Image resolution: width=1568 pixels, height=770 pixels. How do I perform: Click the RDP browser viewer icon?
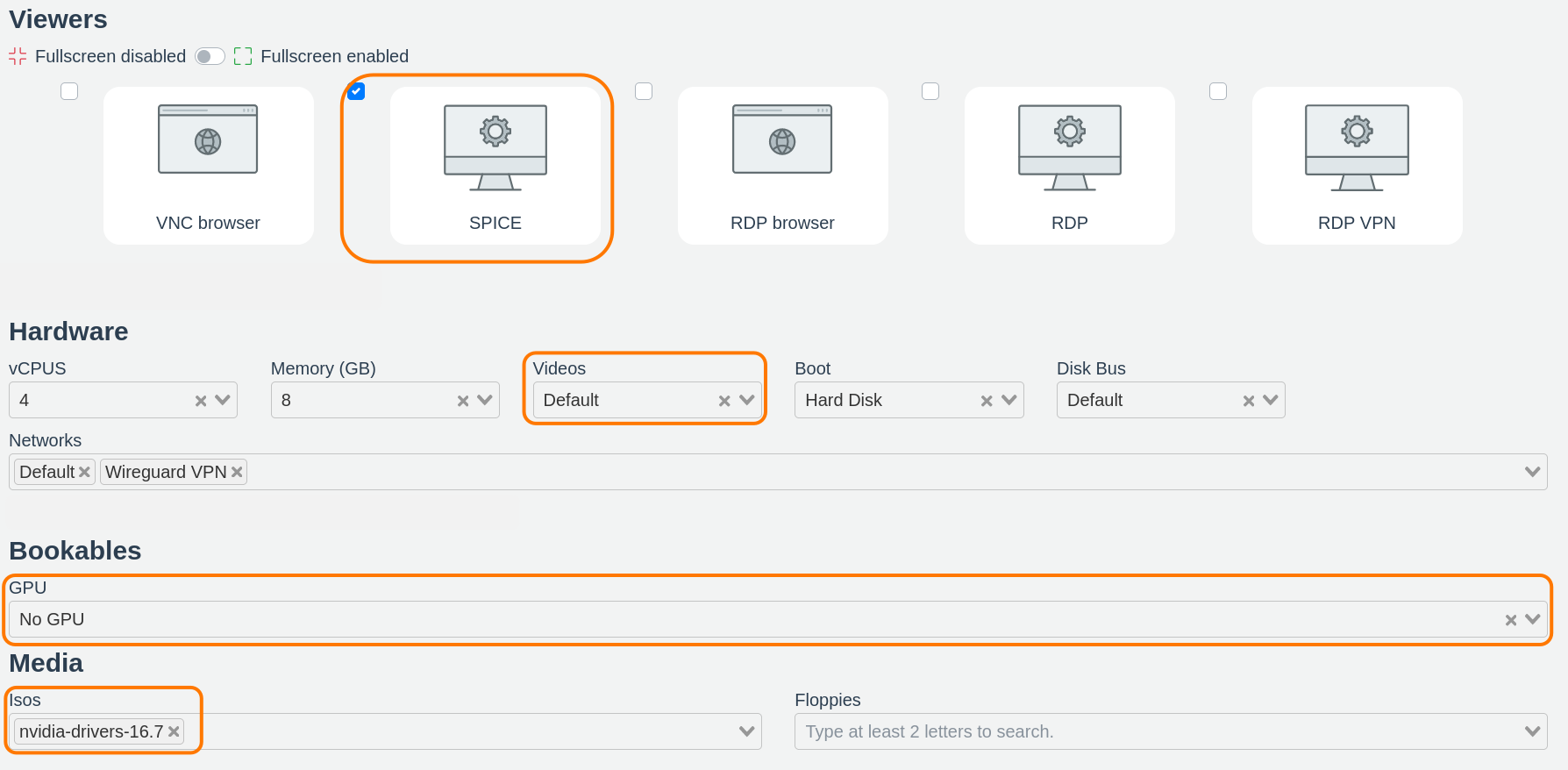[x=782, y=140]
